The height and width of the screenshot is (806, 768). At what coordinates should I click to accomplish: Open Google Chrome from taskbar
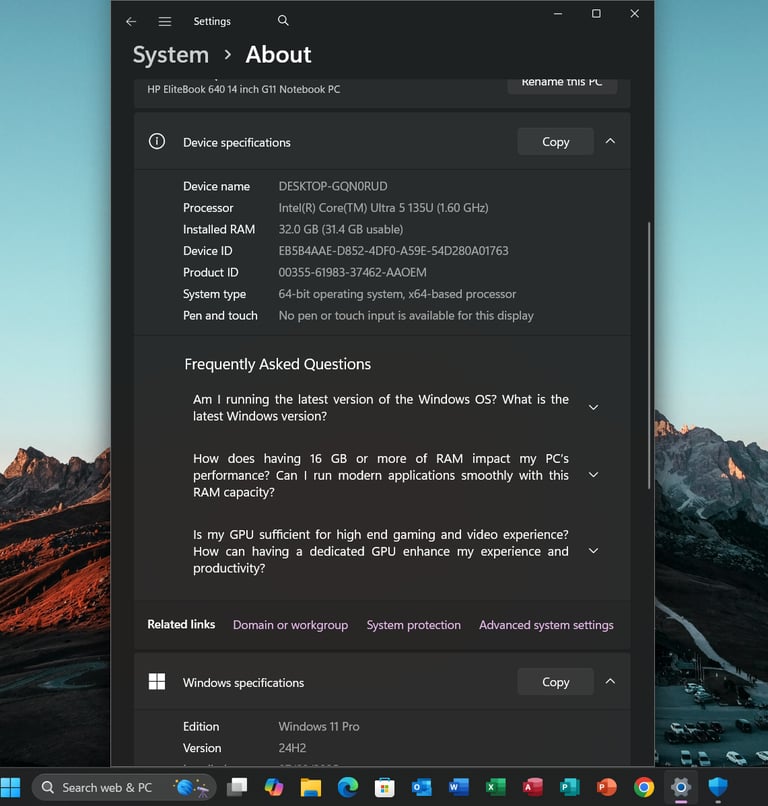click(644, 787)
